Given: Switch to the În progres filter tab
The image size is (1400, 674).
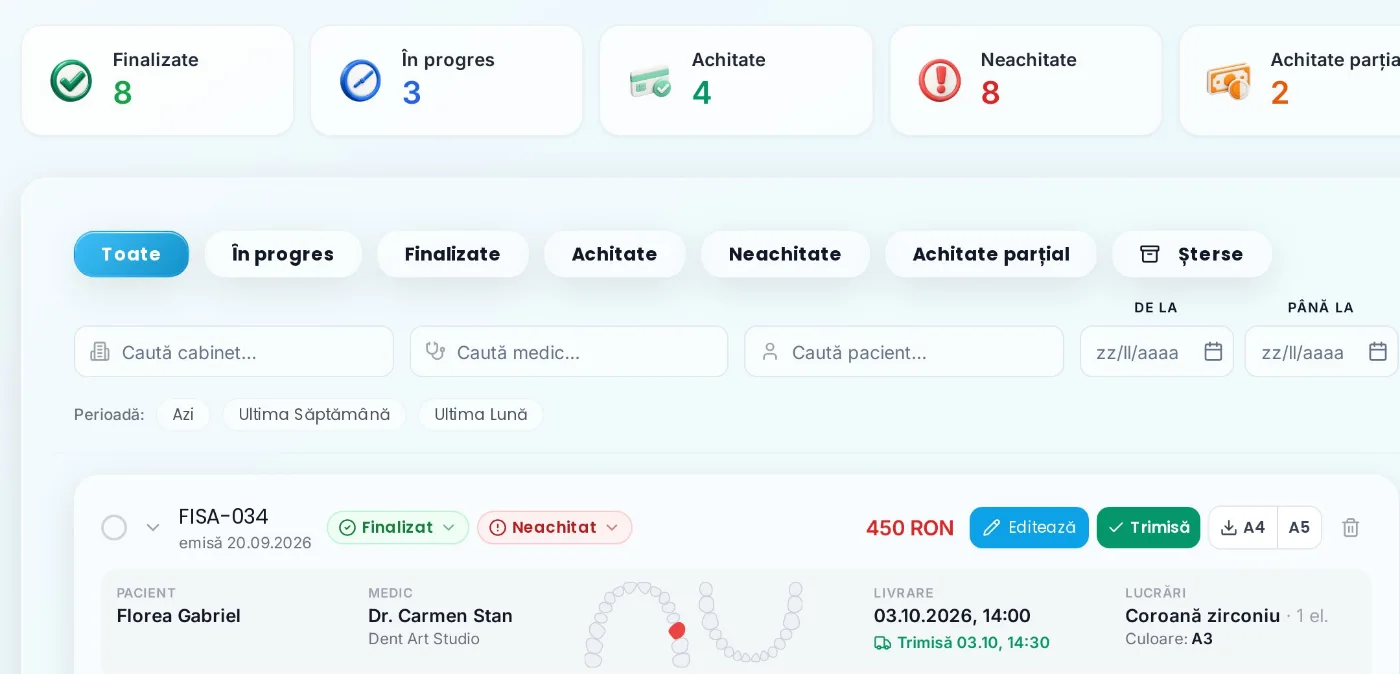Looking at the screenshot, I should [283, 254].
